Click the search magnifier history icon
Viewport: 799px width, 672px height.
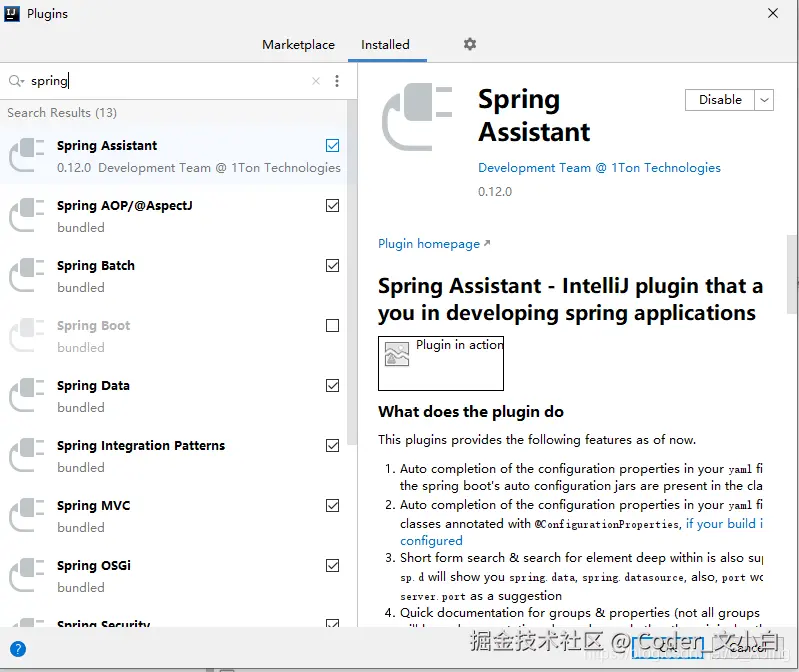tap(16, 81)
